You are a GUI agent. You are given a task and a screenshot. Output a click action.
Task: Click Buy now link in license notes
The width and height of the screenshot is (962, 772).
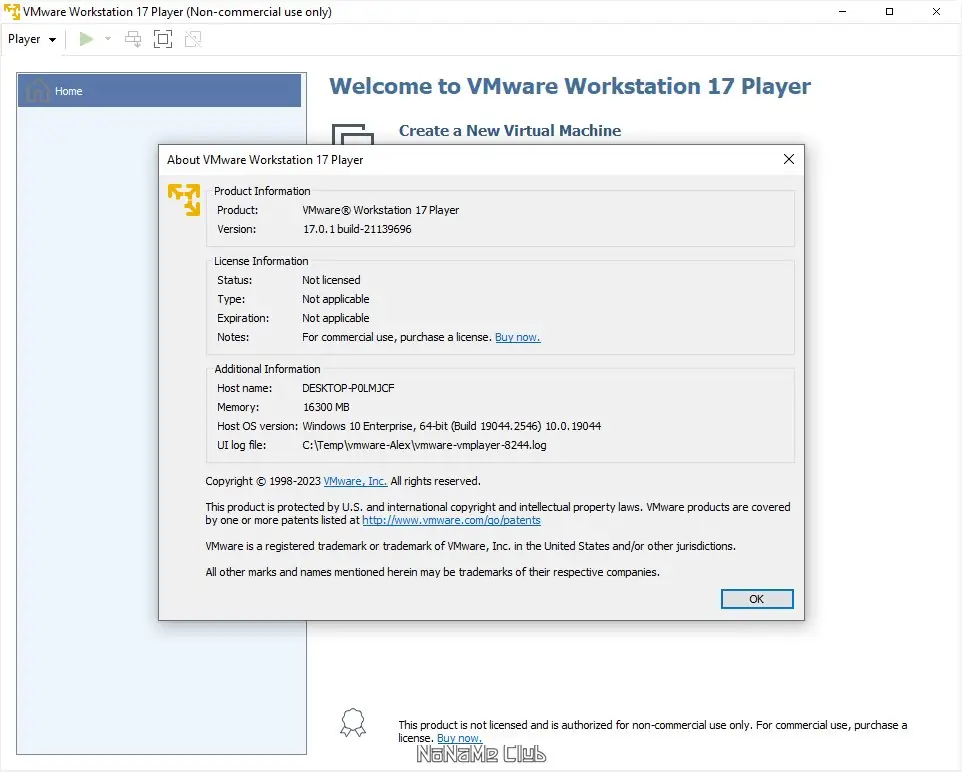(518, 337)
